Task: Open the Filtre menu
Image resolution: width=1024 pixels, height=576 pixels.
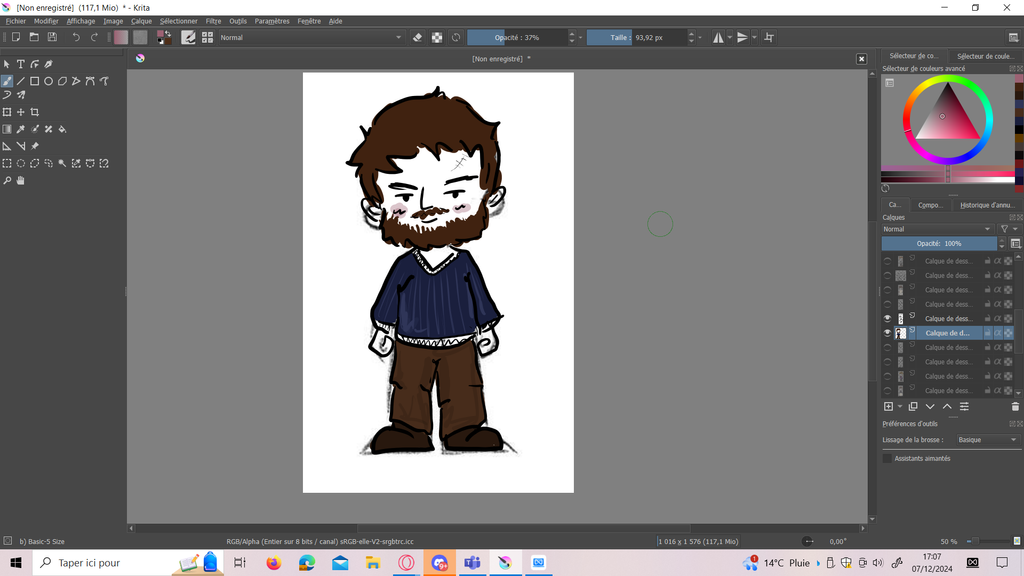Action: 213,21
